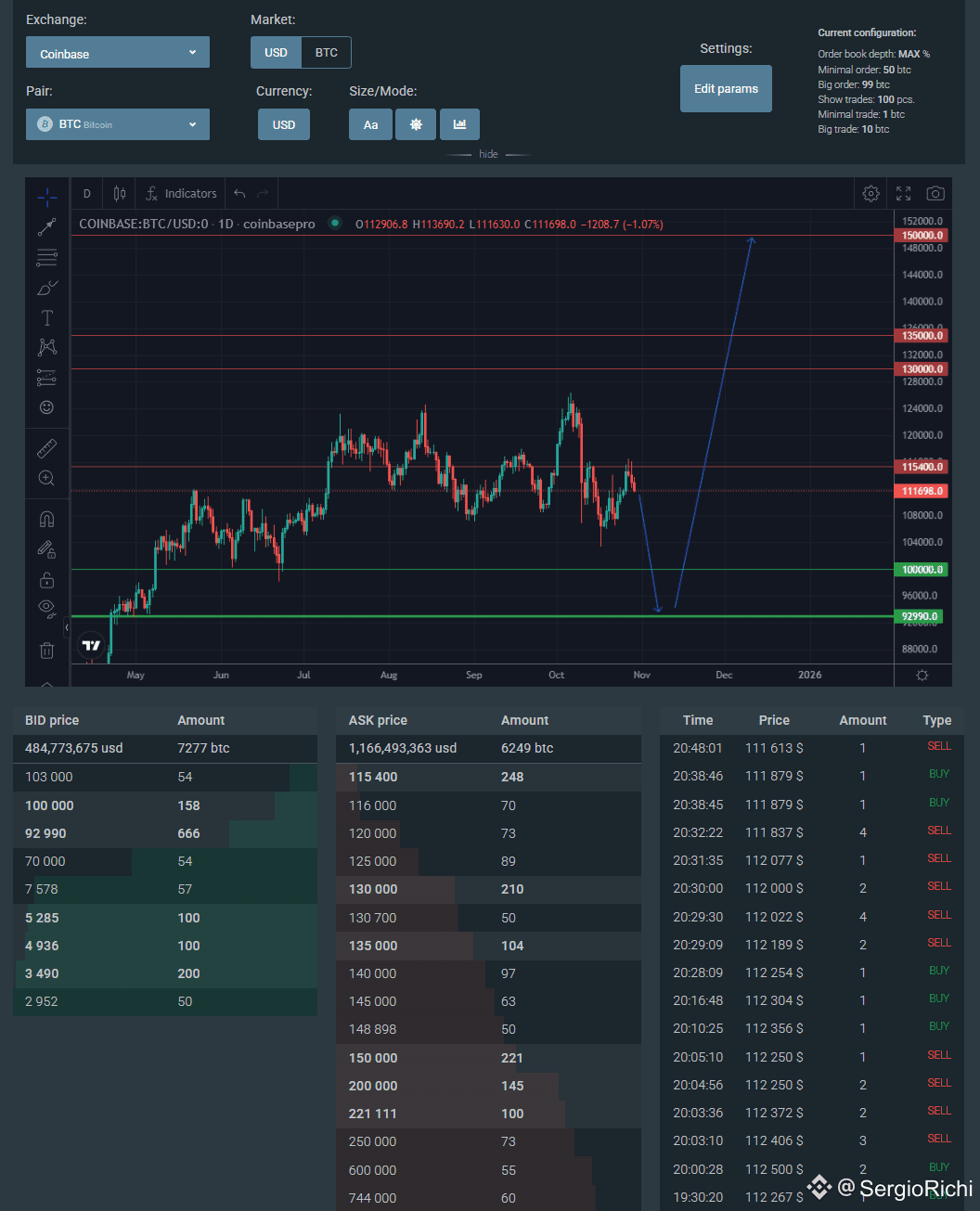Click the 150000.0 price level label
Viewport: 980px width, 1211px height.
click(922, 236)
